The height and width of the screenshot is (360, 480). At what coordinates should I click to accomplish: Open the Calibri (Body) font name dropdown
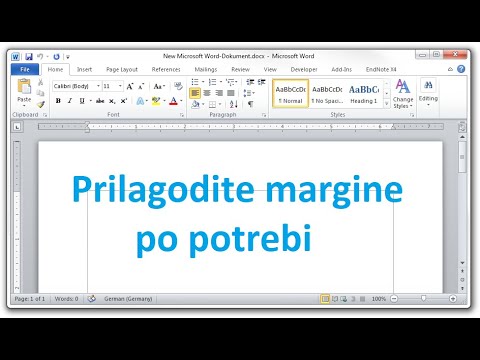(98, 86)
